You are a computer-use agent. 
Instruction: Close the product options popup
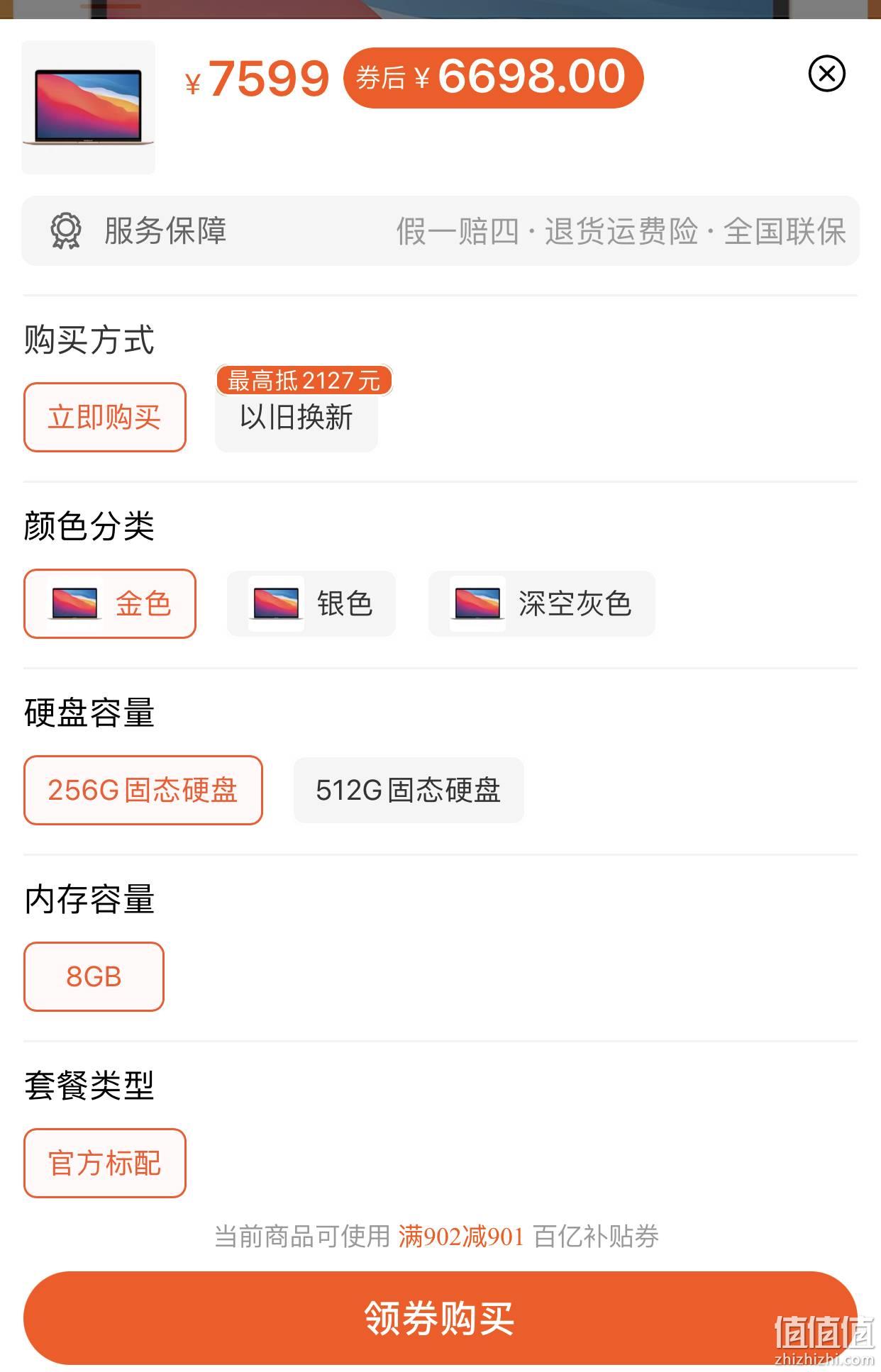coord(826,73)
